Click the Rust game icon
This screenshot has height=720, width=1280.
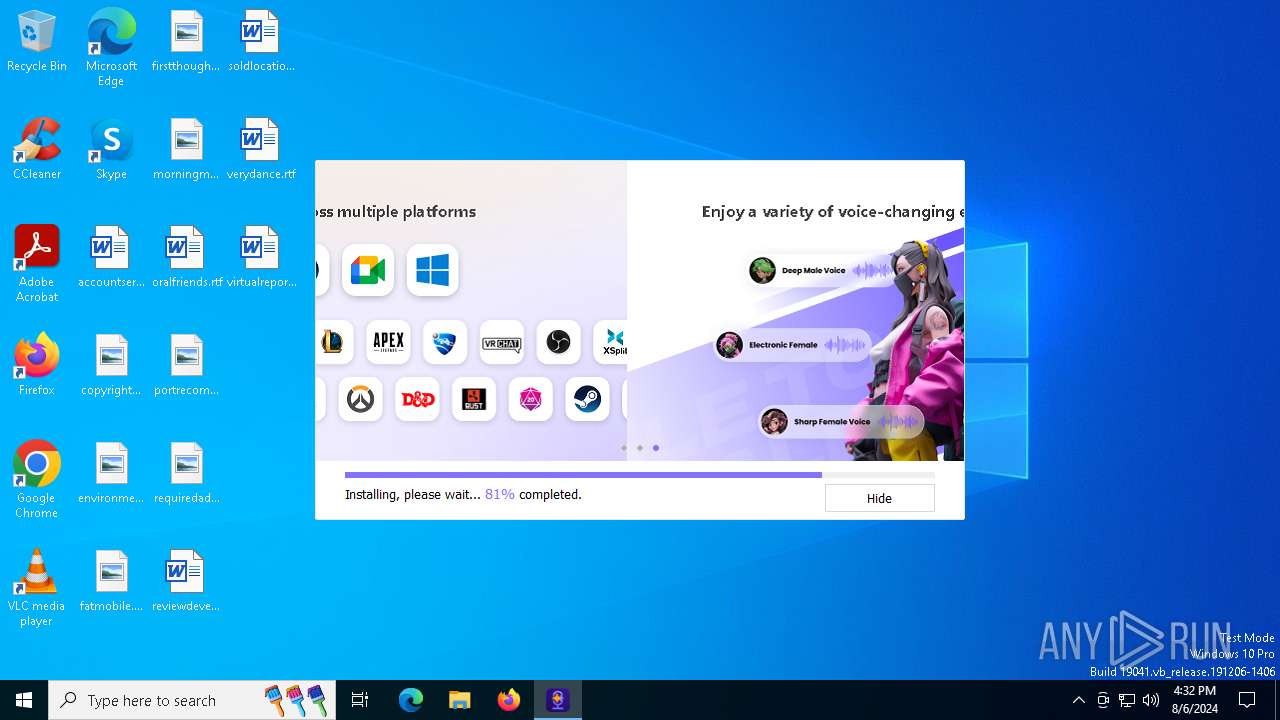tap(474, 400)
